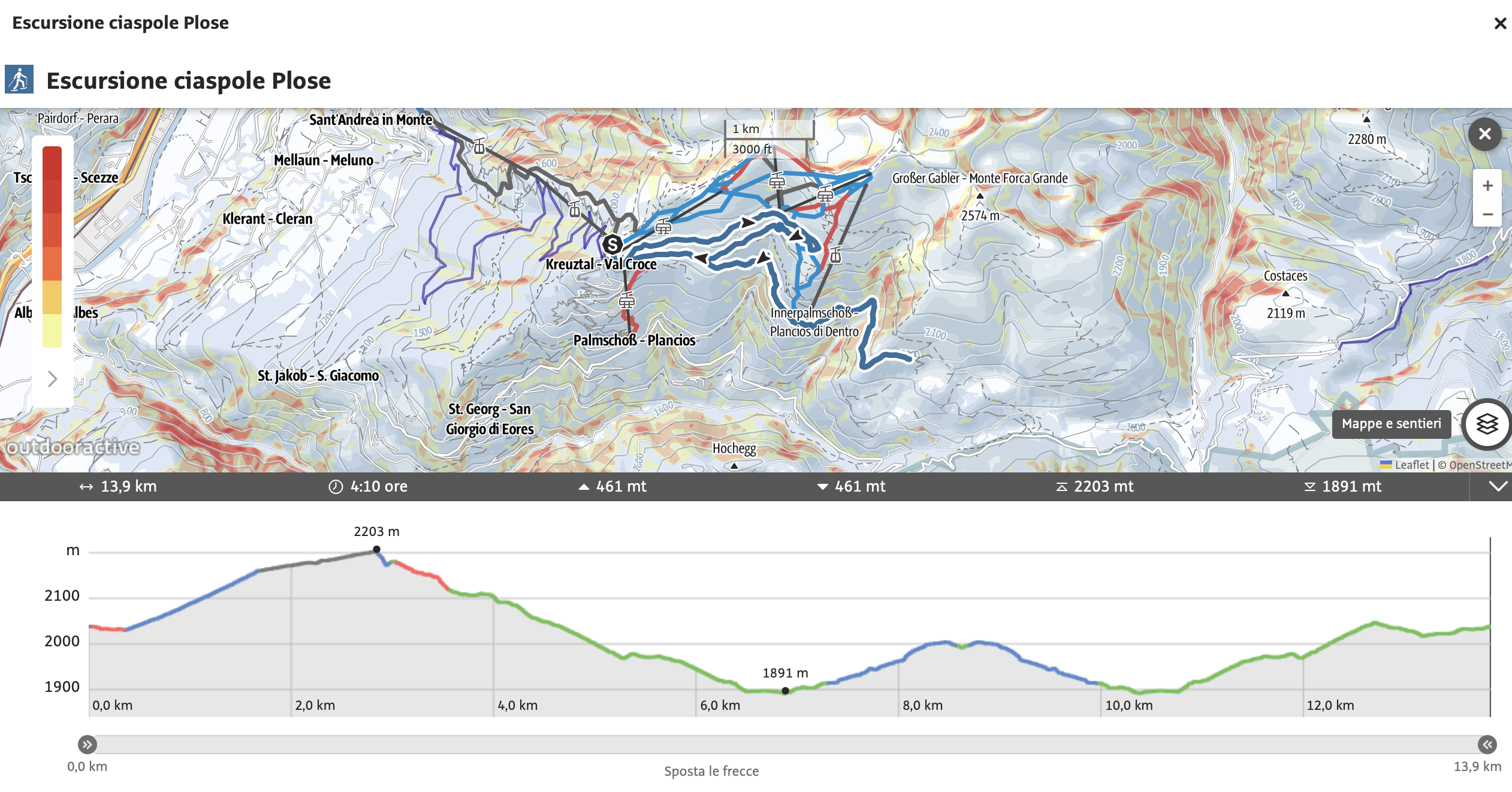Click the Klerant - Cleran map label
The image size is (1512, 792).
coord(267,219)
